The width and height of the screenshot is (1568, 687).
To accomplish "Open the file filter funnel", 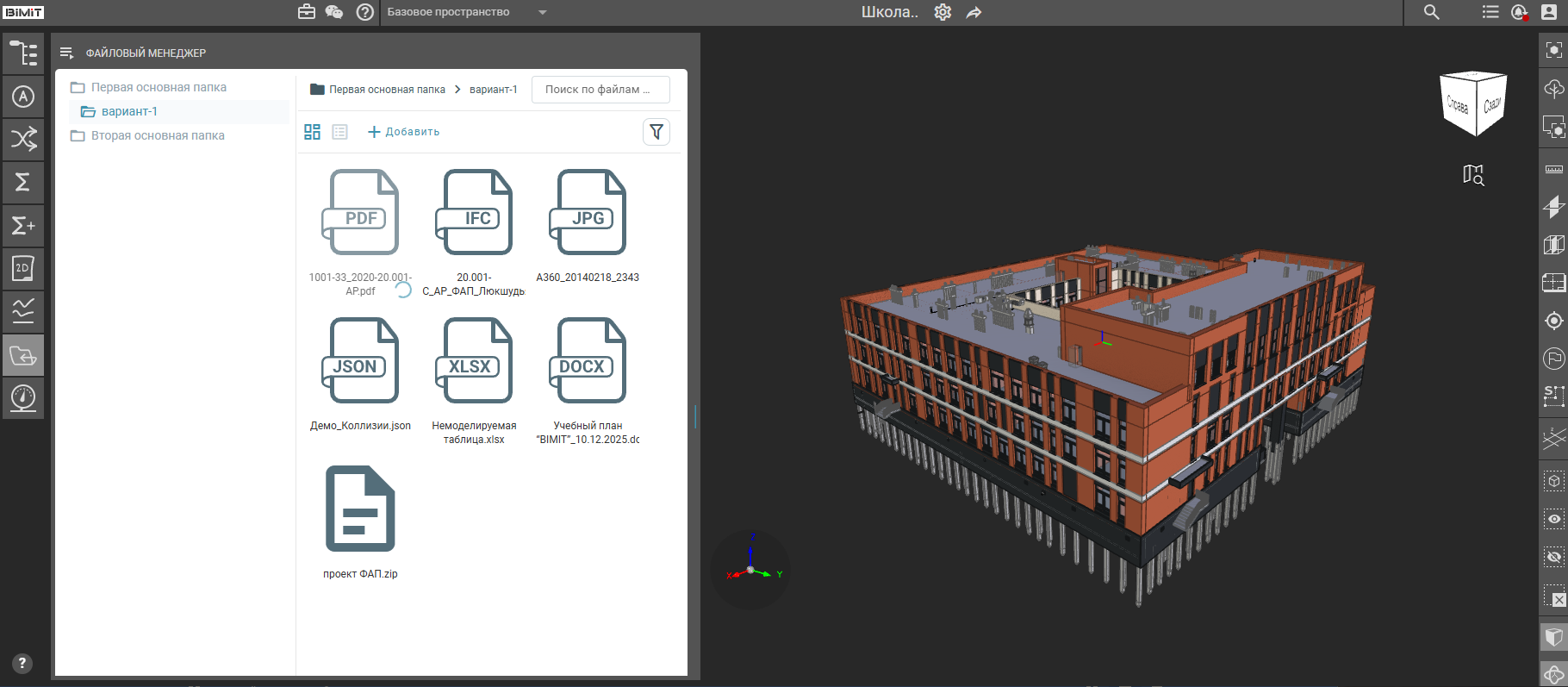I will (x=656, y=132).
